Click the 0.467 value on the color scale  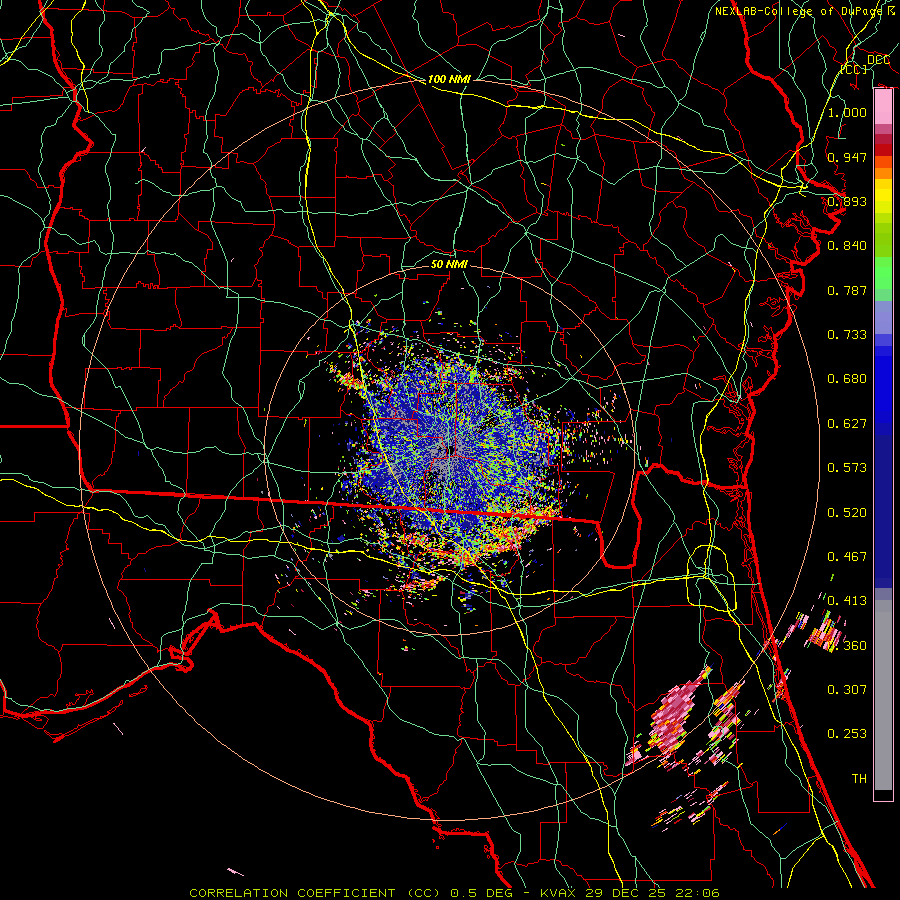847,556
